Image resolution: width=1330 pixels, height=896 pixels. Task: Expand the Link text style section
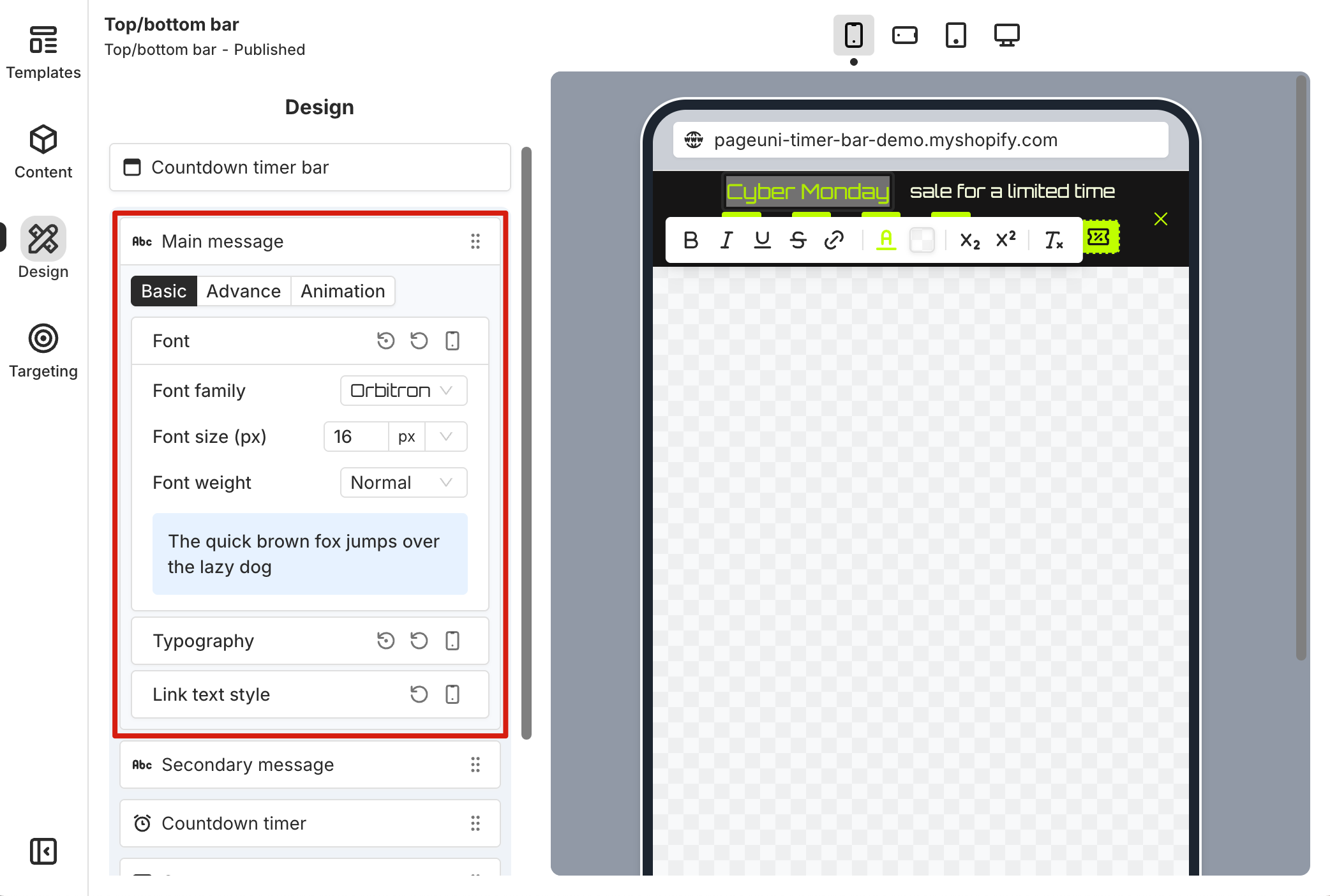click(310, 694)
